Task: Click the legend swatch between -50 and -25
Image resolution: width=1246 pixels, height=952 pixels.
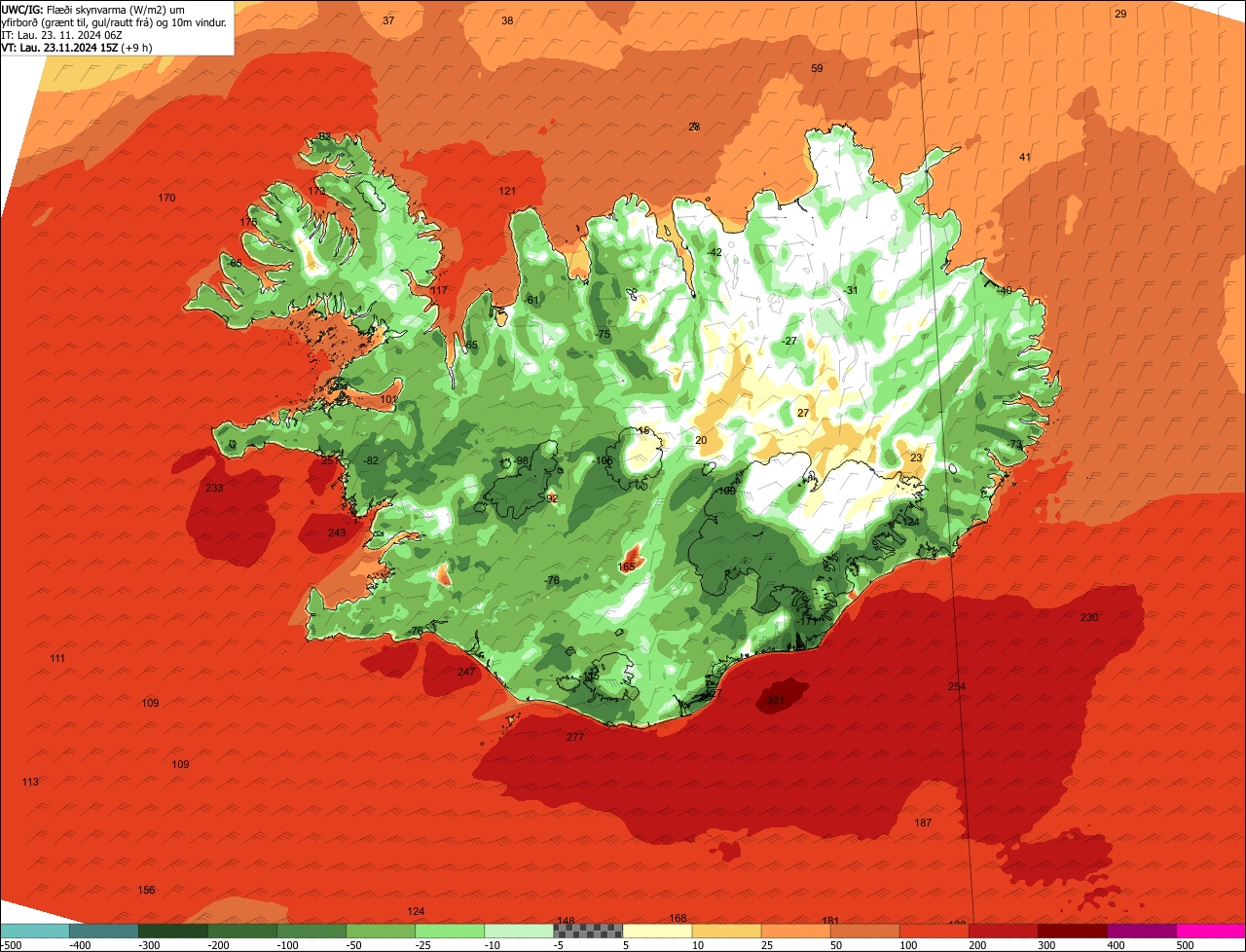Action: (381, 932)
